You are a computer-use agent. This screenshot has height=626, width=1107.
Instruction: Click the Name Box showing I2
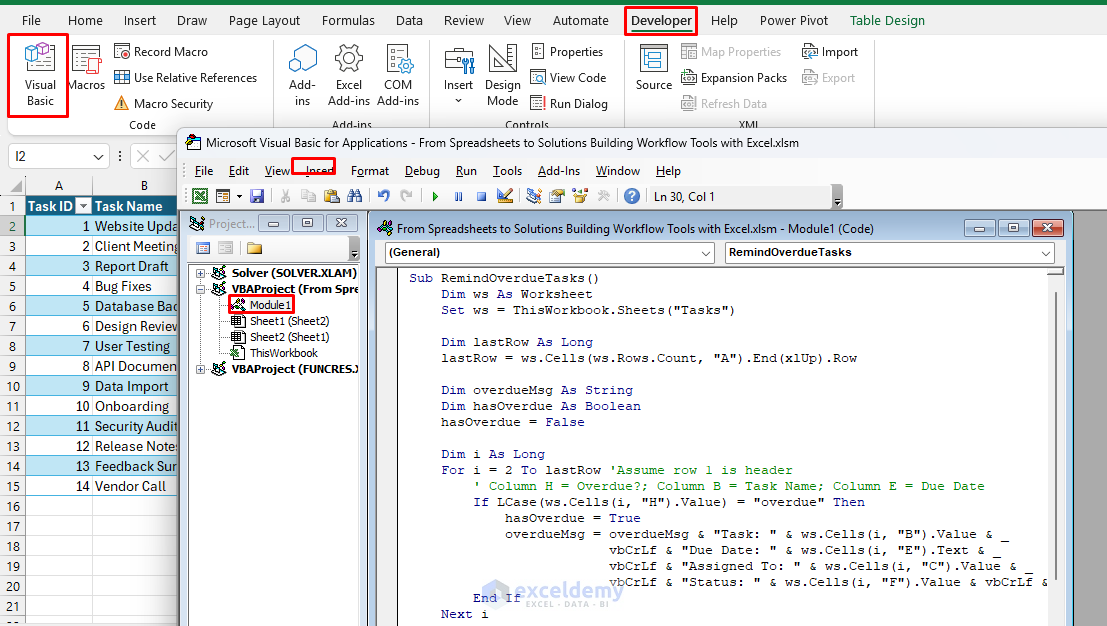coord(49,157)
